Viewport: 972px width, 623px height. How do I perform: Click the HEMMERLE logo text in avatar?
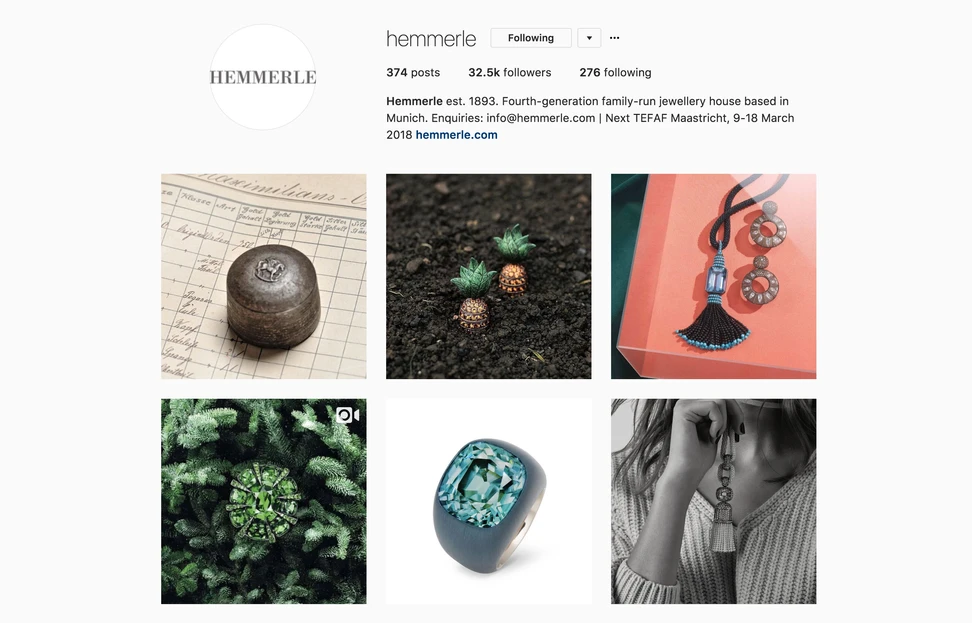pyautogui.click(x=263, y=77)
